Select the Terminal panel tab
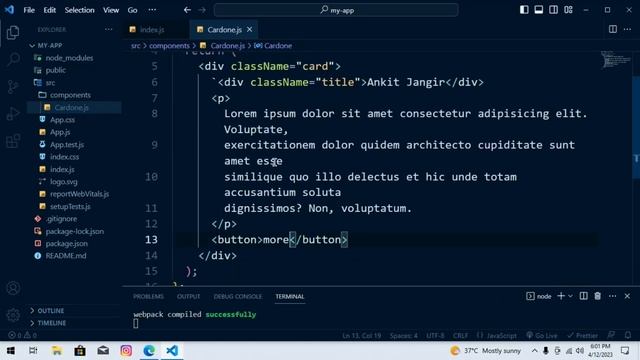This screenshot has height=360, width=640. point(290,296)
